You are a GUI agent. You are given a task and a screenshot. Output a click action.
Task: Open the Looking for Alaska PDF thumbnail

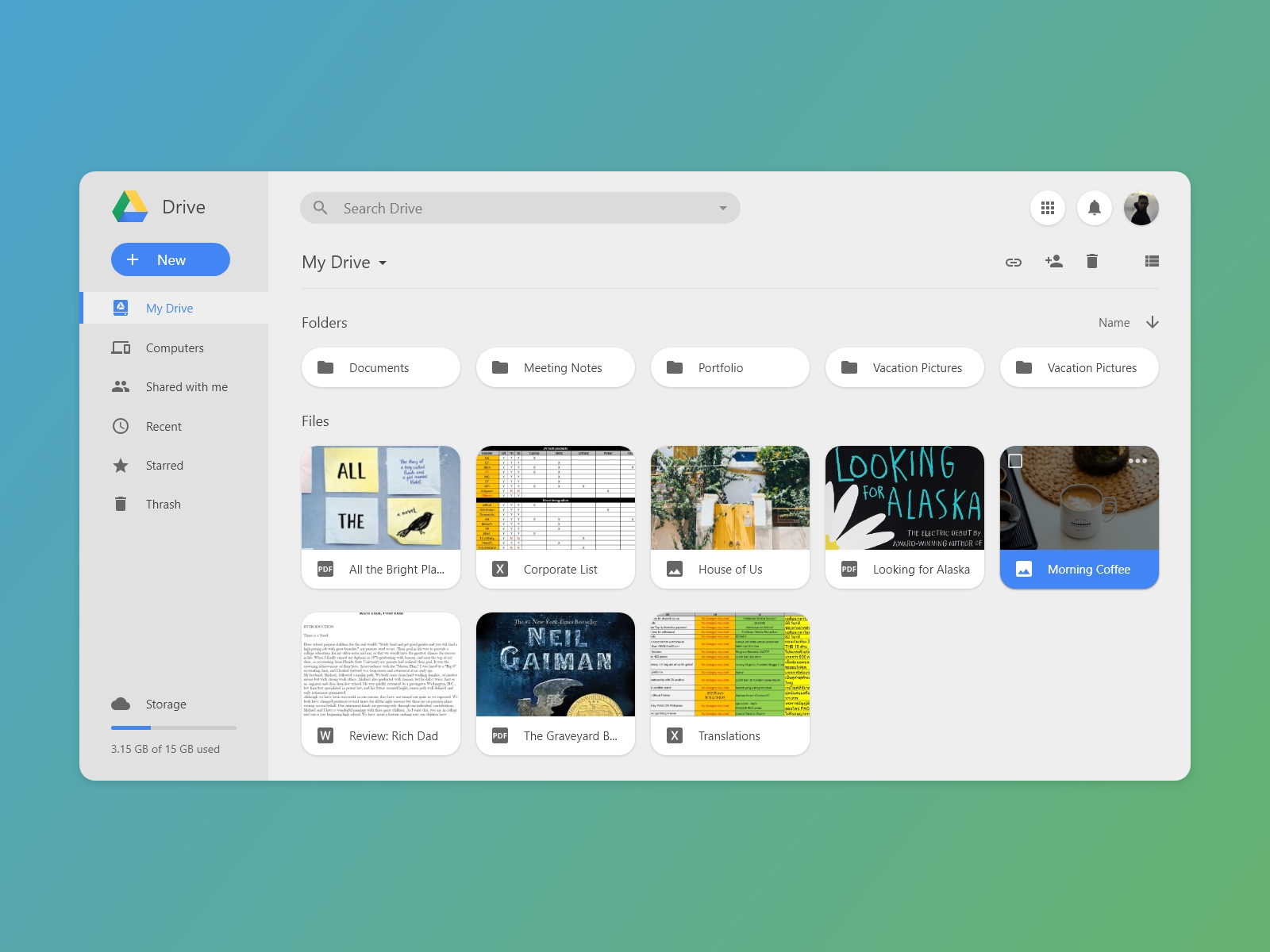[904, 498]
